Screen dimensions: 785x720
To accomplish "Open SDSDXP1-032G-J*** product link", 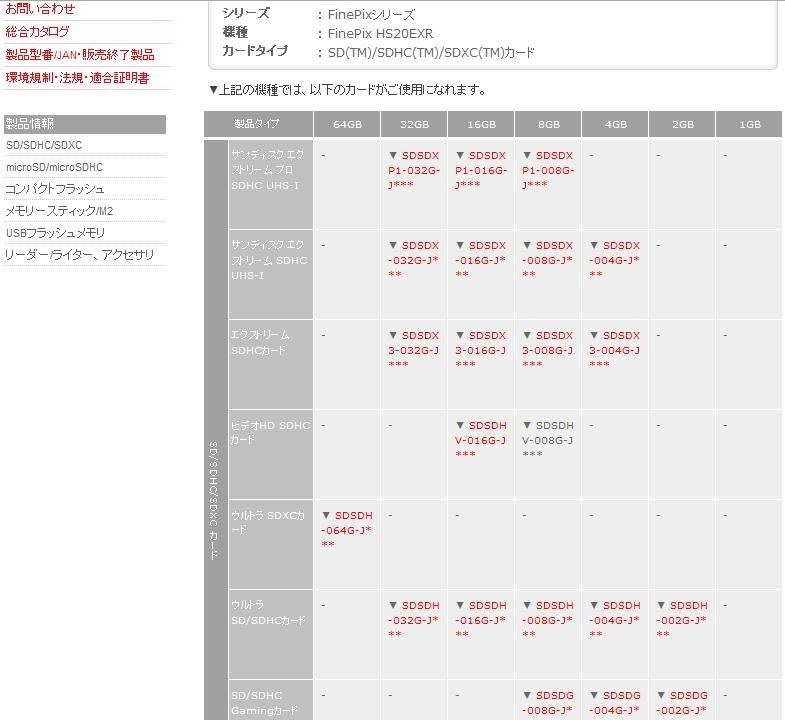I will coord(414,170).
